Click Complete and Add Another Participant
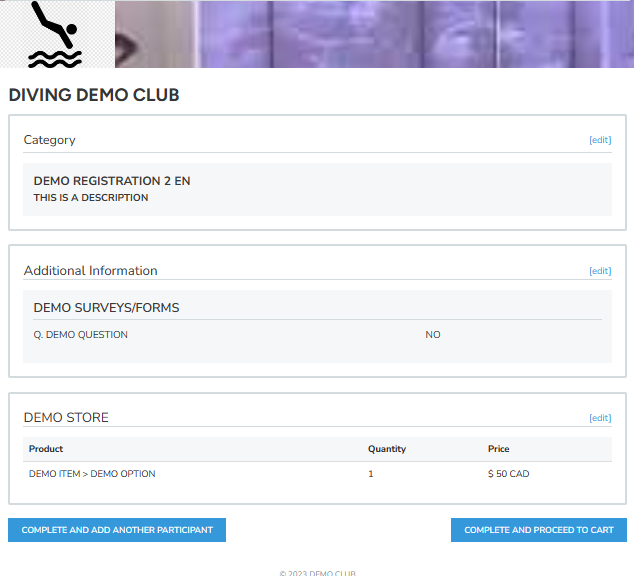The width and height of the screenshot is (634, 576). pyautogui.click(x=117, y=530)
